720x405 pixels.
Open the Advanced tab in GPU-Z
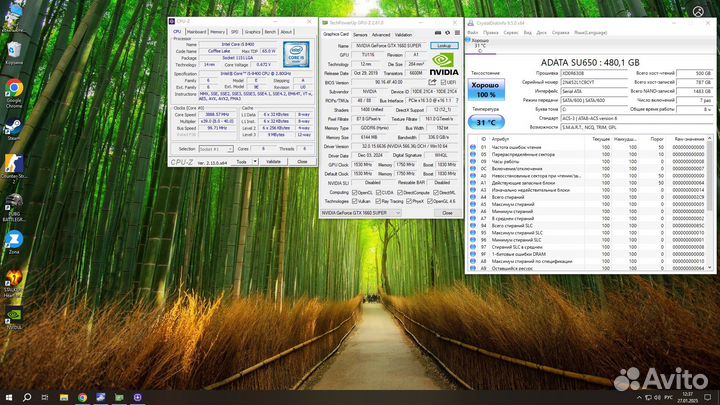(x=381, y=34)
